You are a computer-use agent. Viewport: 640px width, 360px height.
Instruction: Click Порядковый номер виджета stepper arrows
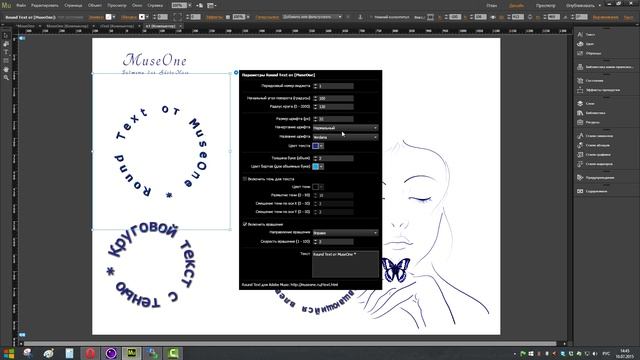(315, 86)
